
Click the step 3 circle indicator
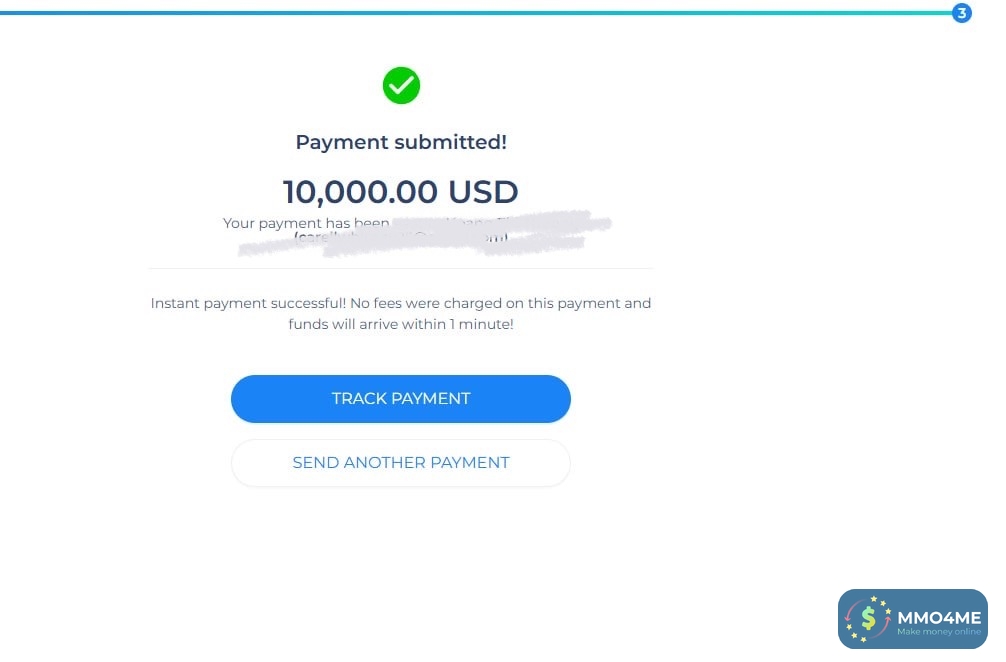click(x=962, y=13)
